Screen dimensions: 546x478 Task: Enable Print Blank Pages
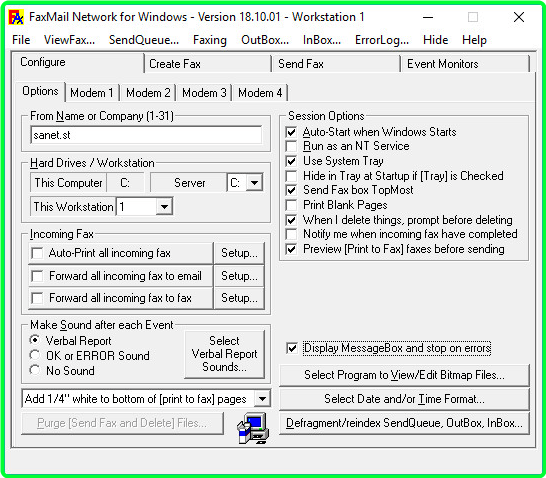click(291, 205)
